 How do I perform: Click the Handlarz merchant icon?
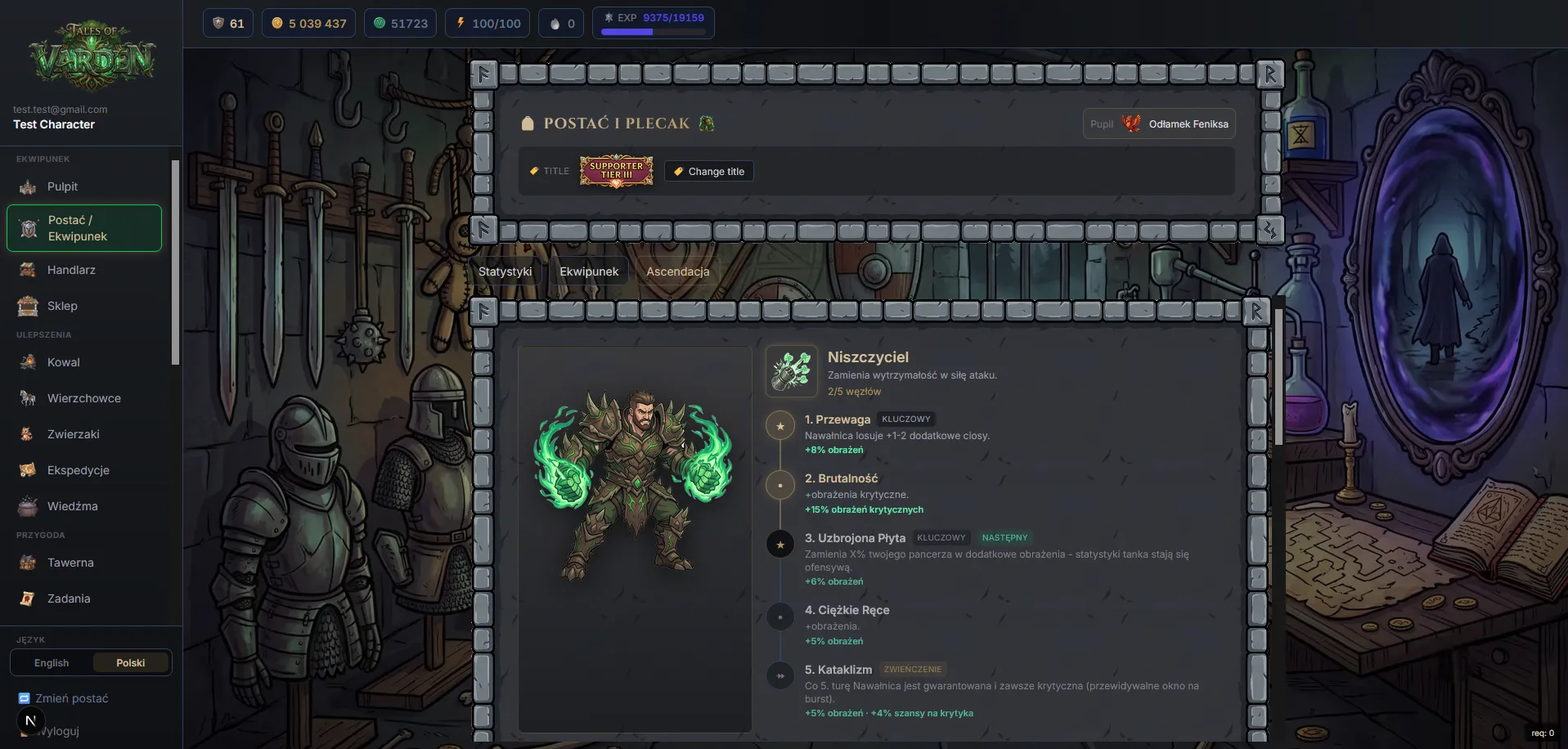click(28, 270)
